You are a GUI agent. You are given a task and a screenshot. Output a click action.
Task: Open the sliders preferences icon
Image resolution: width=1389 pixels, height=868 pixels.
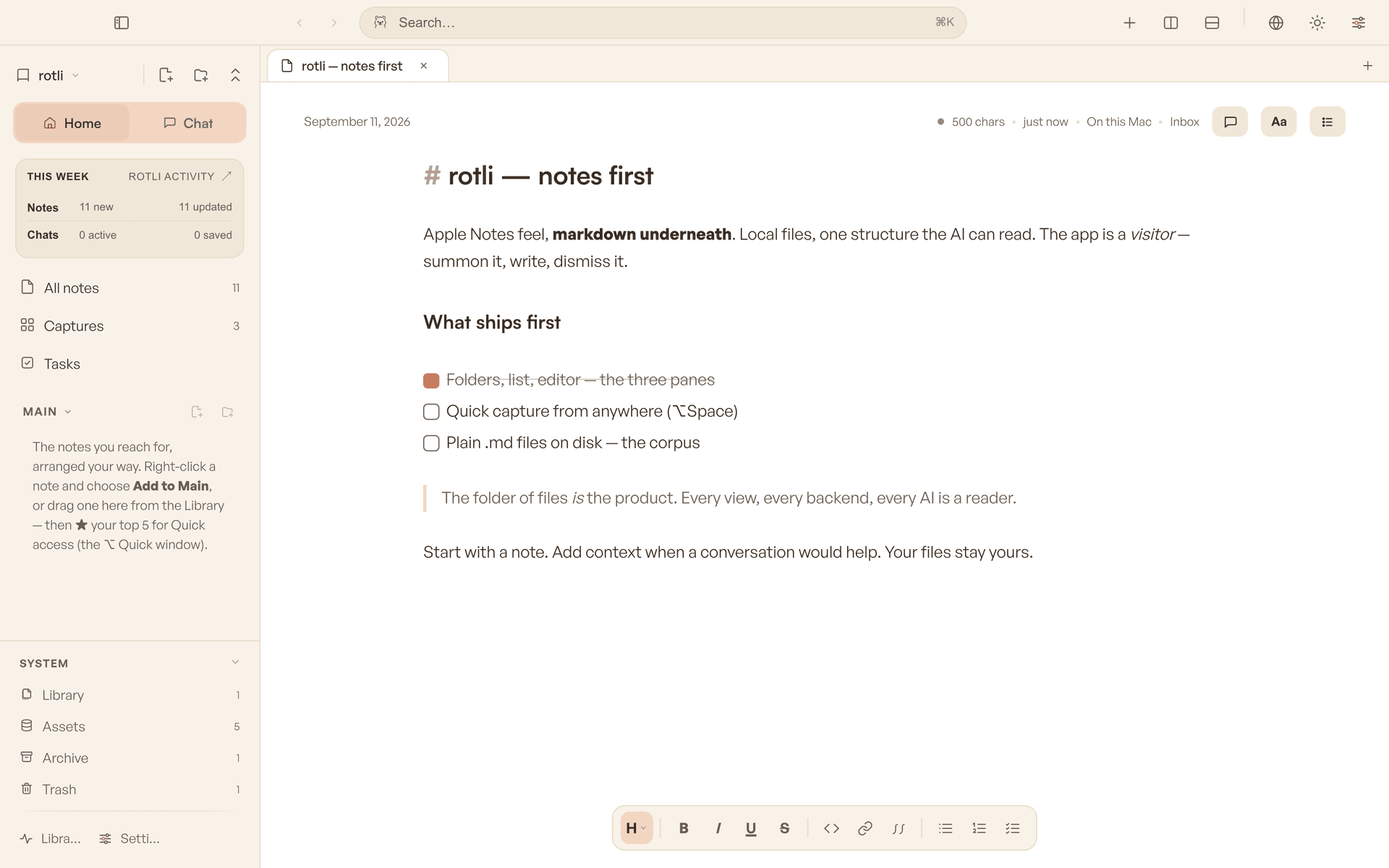(1359, 23)
